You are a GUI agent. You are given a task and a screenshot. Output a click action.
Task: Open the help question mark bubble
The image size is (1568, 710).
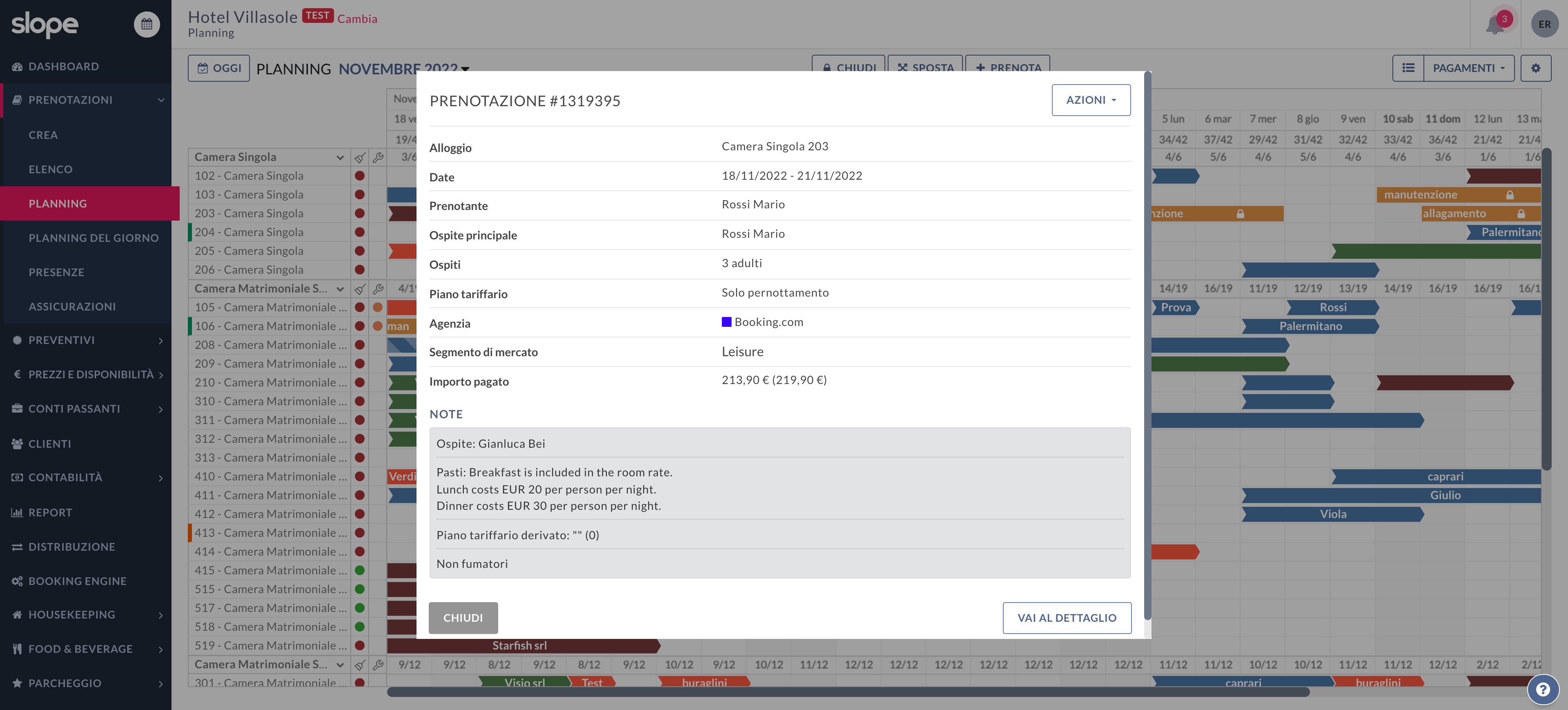[1542, 689]
